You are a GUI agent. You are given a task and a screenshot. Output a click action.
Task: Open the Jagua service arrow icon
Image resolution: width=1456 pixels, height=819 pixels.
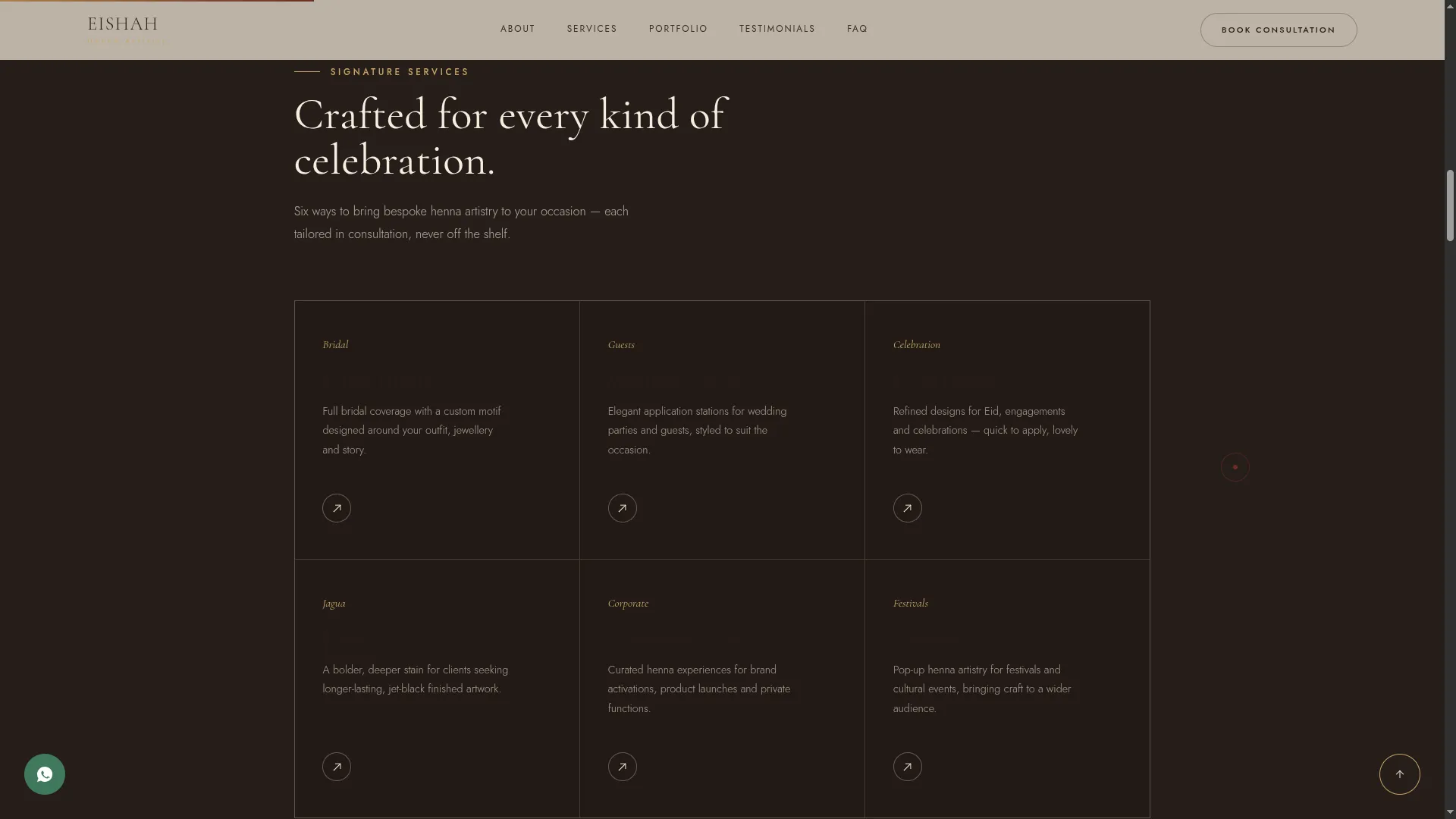pos(337,767)
